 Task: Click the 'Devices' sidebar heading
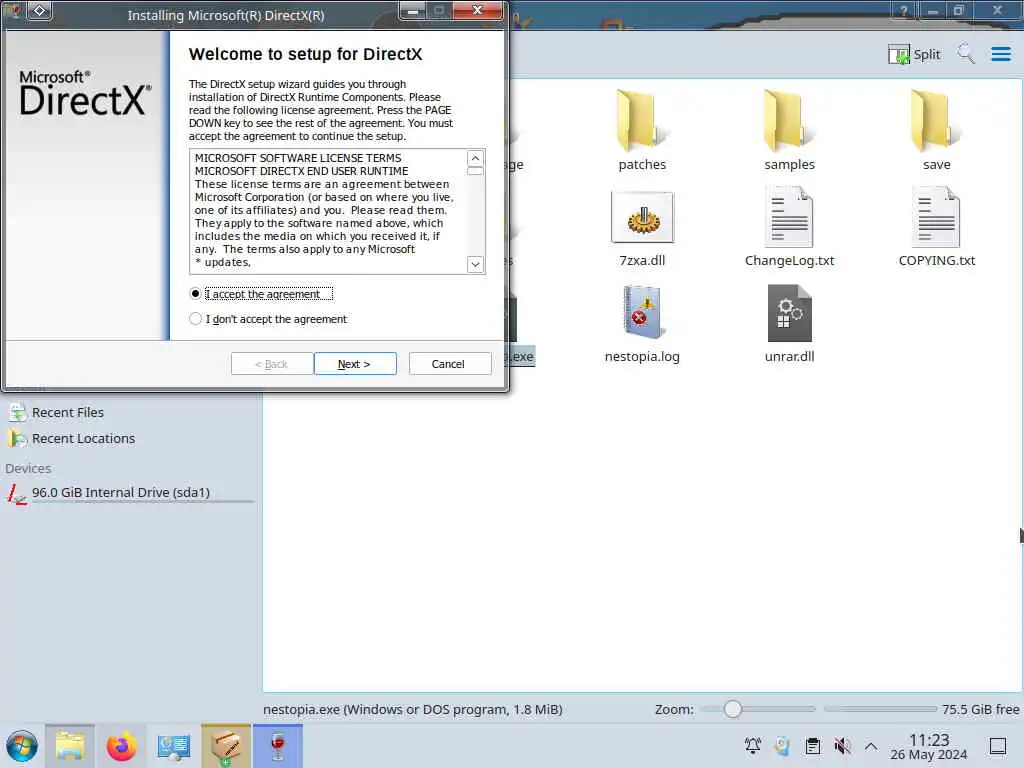click(x=28, y=468)
